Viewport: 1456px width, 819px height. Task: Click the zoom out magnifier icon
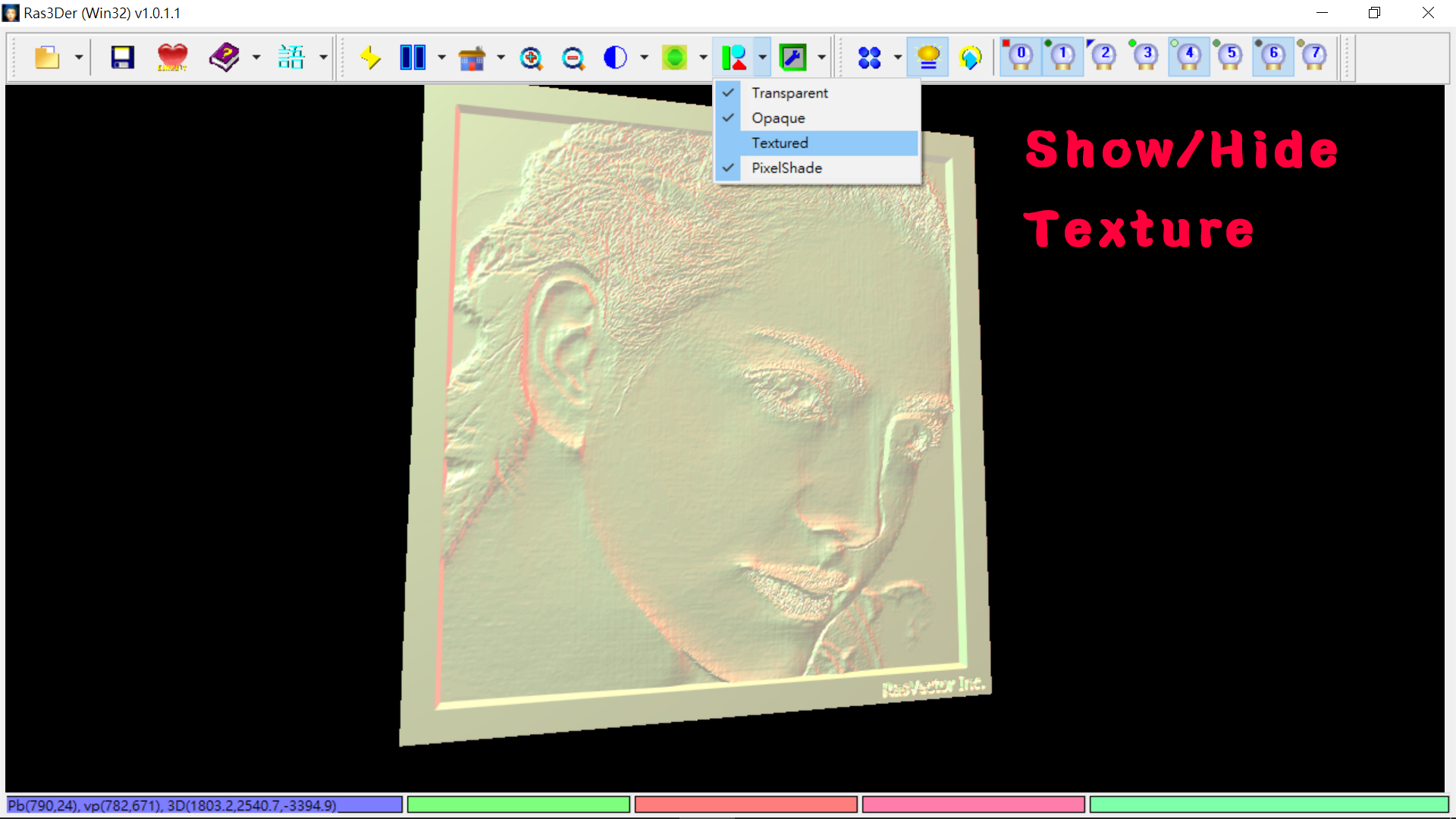(573, 58)
